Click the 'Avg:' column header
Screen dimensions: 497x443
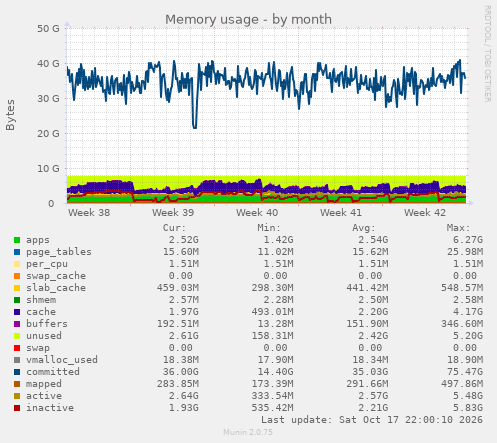point(364,228)
